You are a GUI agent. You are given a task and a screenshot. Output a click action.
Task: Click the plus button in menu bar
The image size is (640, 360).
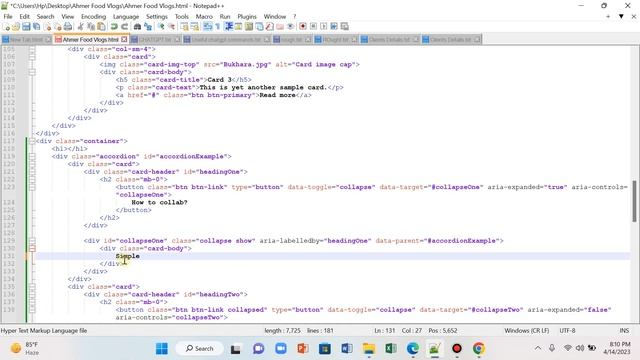tap(608, 16)
